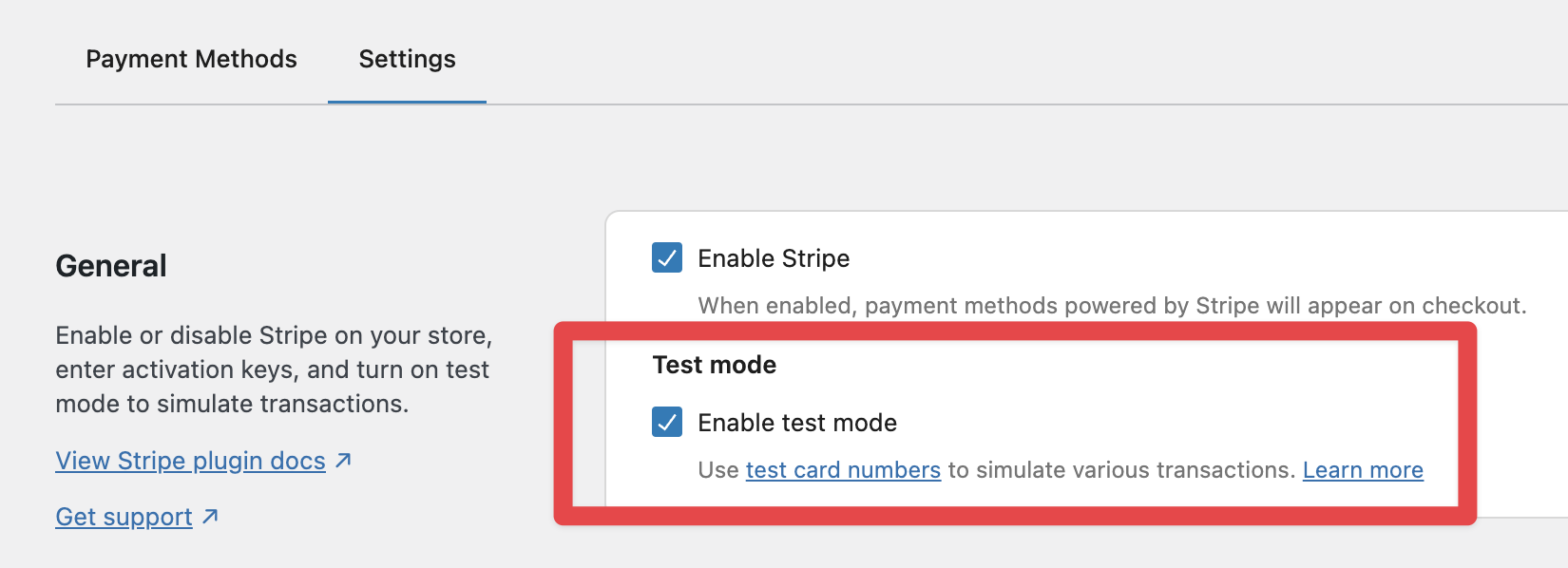Click the word "Use" before test card numbers

click(x=718, y=470)
